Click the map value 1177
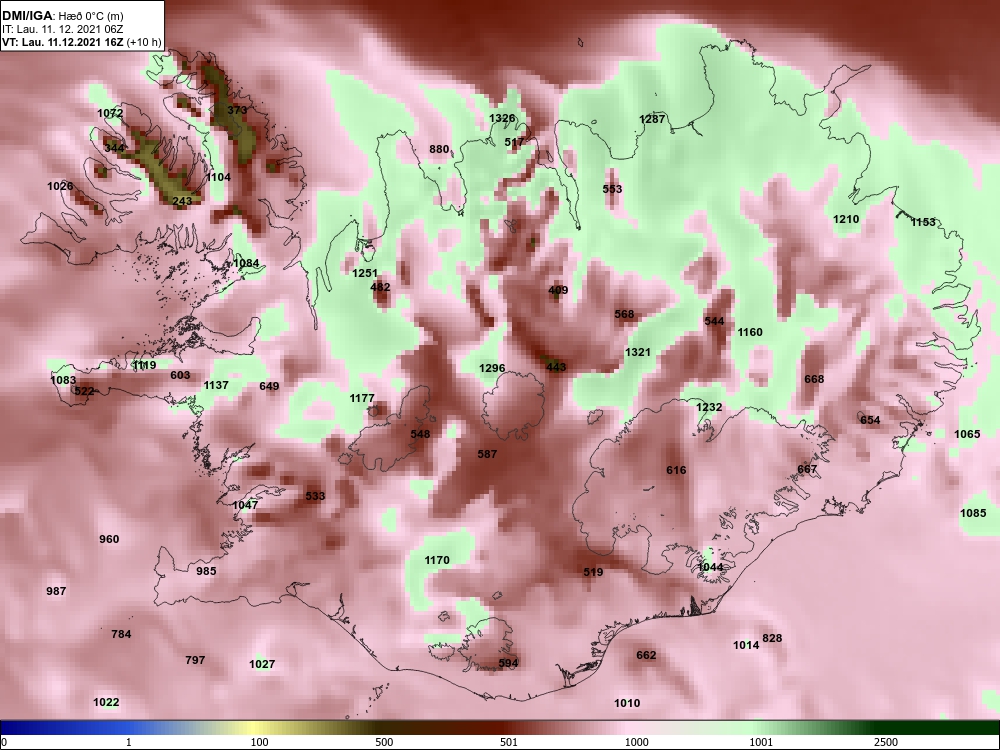Image resolution: width=1000 pixels, height=750 pixels. click(362, 398)
